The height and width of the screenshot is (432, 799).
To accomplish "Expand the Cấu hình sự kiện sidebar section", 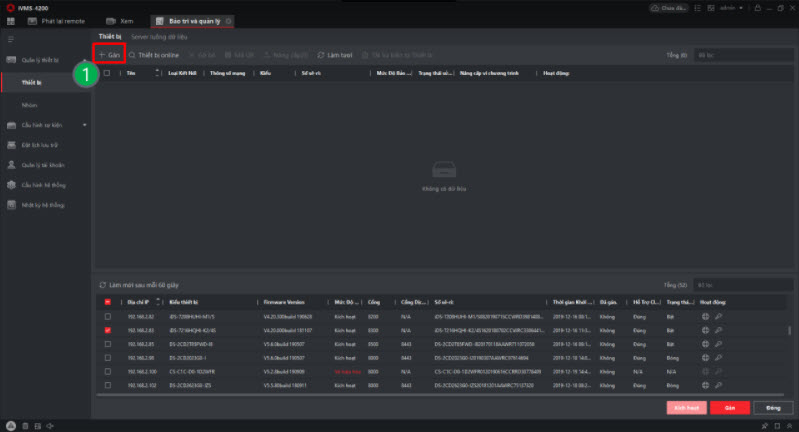I will click(84, 125).
